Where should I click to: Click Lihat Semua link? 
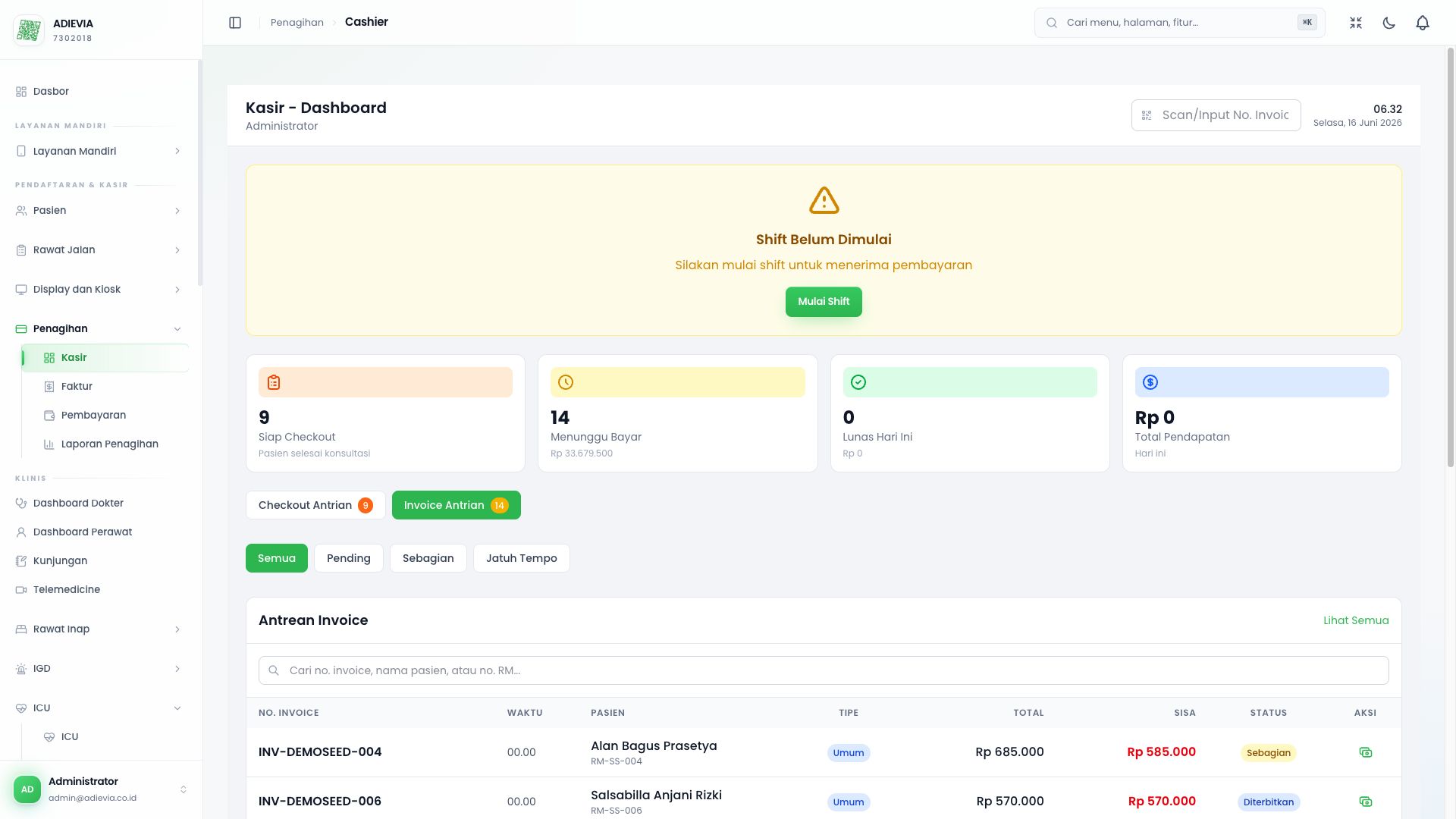tap(1356, 620)
